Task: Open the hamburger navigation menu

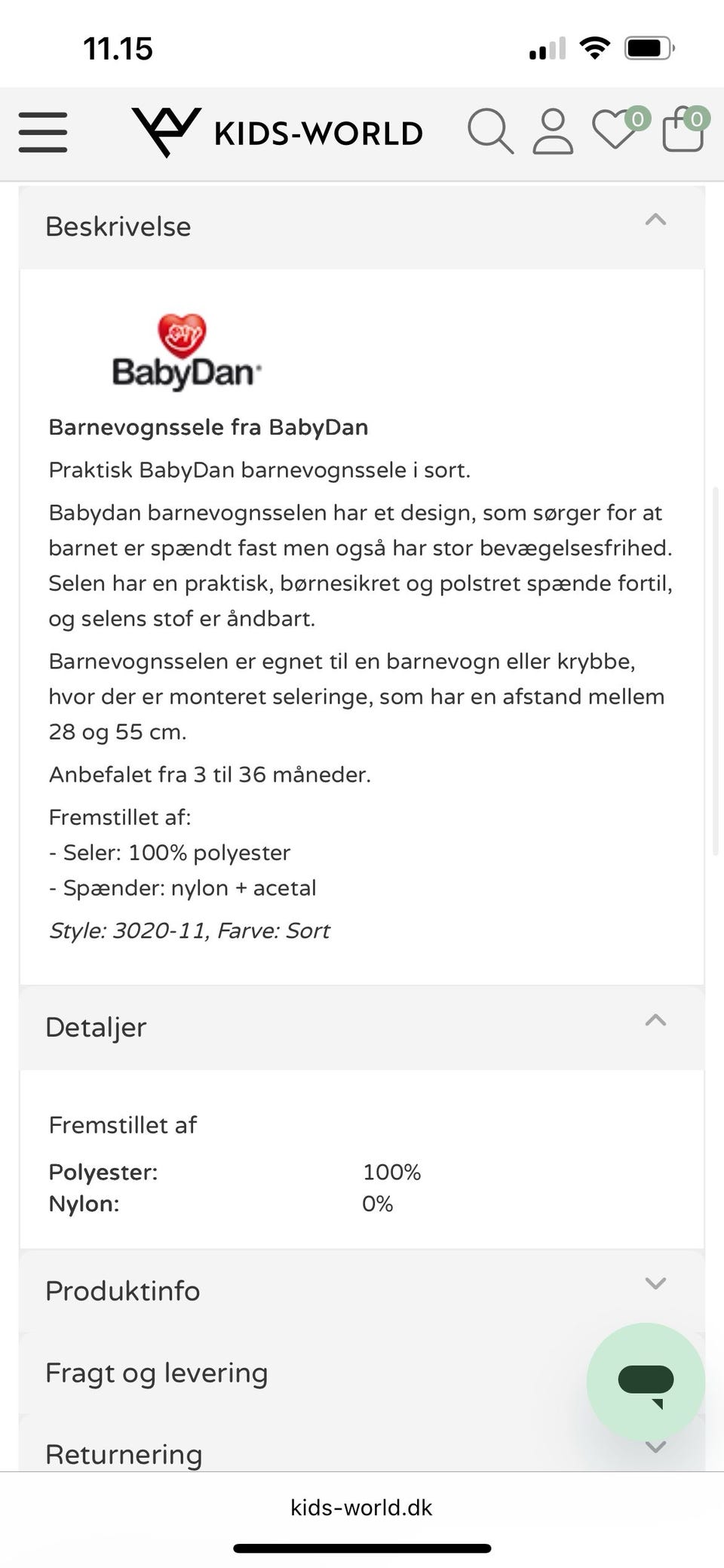Action: 43,133
